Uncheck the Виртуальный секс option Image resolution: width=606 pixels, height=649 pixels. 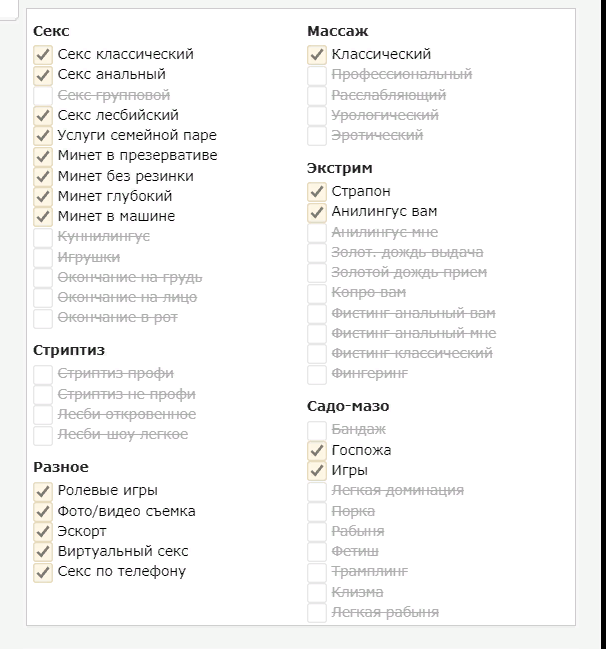point(43,551)
